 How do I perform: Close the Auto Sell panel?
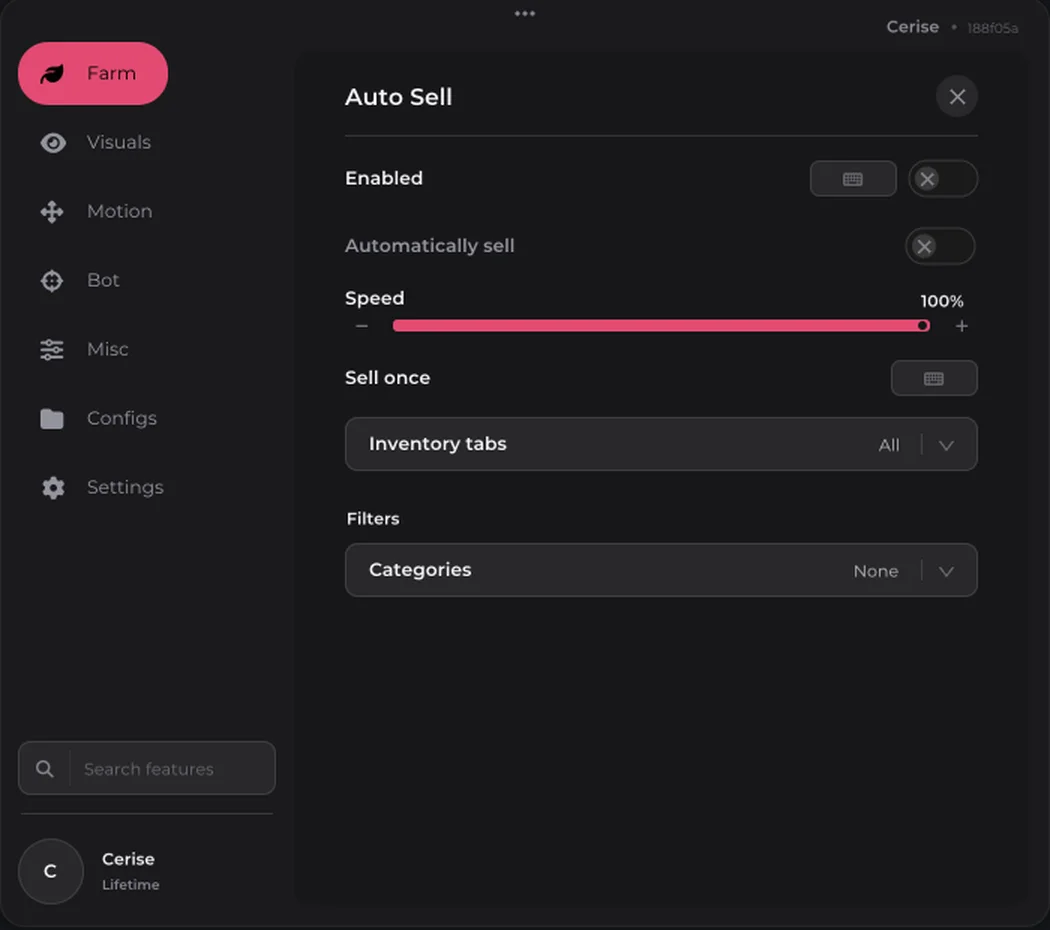tap(957, 96)
